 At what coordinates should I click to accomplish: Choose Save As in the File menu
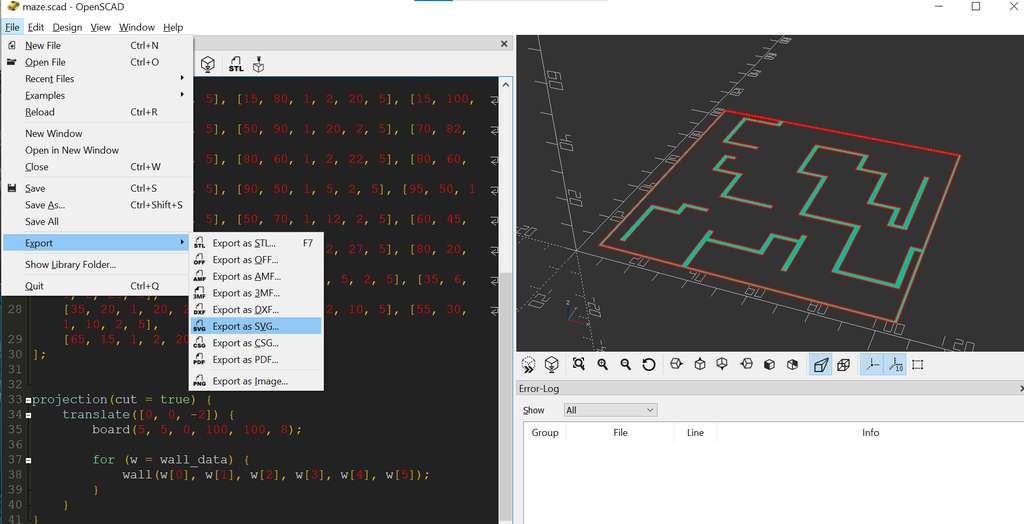(x=97, y=205)
